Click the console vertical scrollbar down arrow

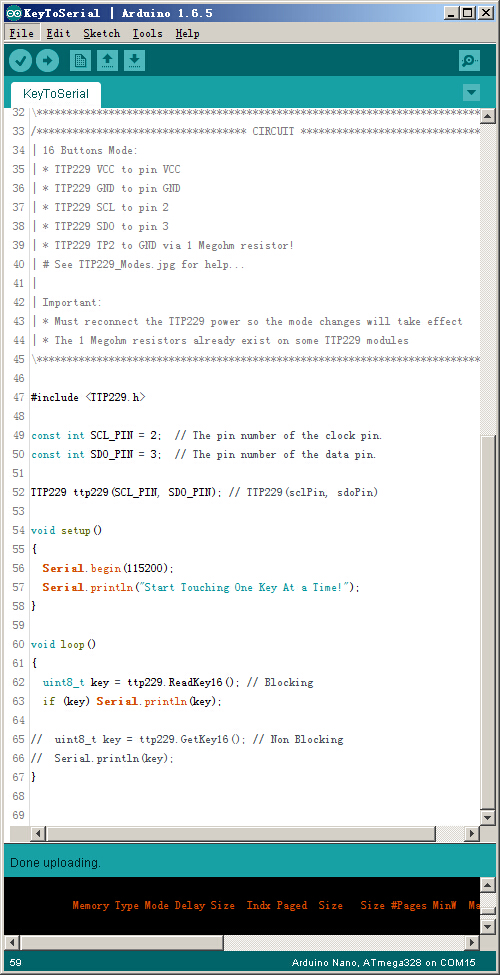[488, 926]
